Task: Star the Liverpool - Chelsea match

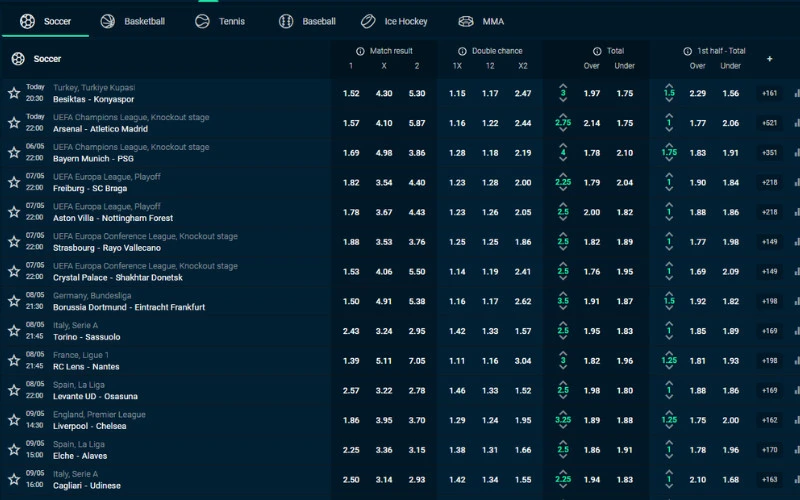Action: coord(14,420)
